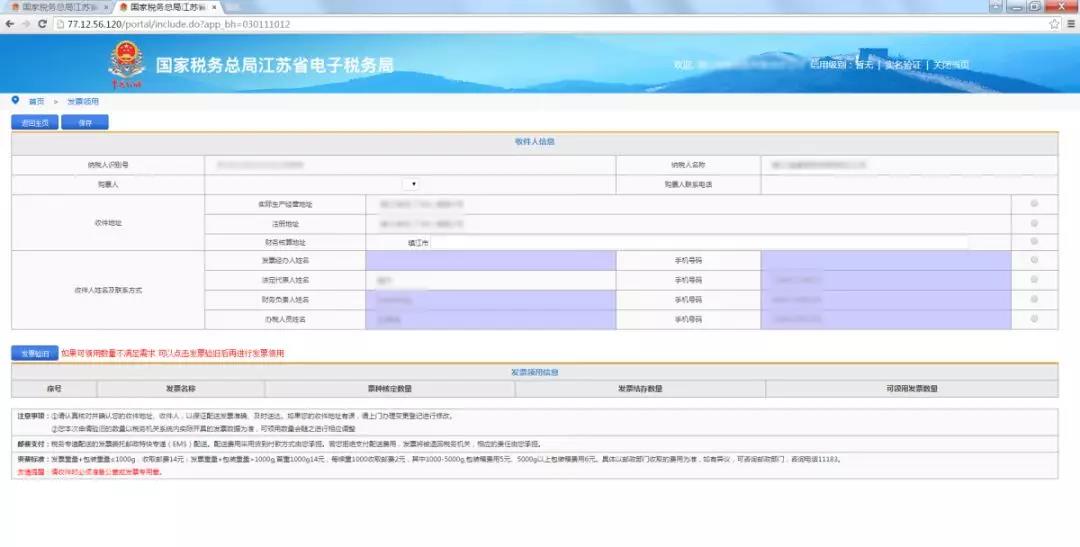1080x547 pixels.
Task: Click the location pin breadcrumb icon
Action: 15,100
